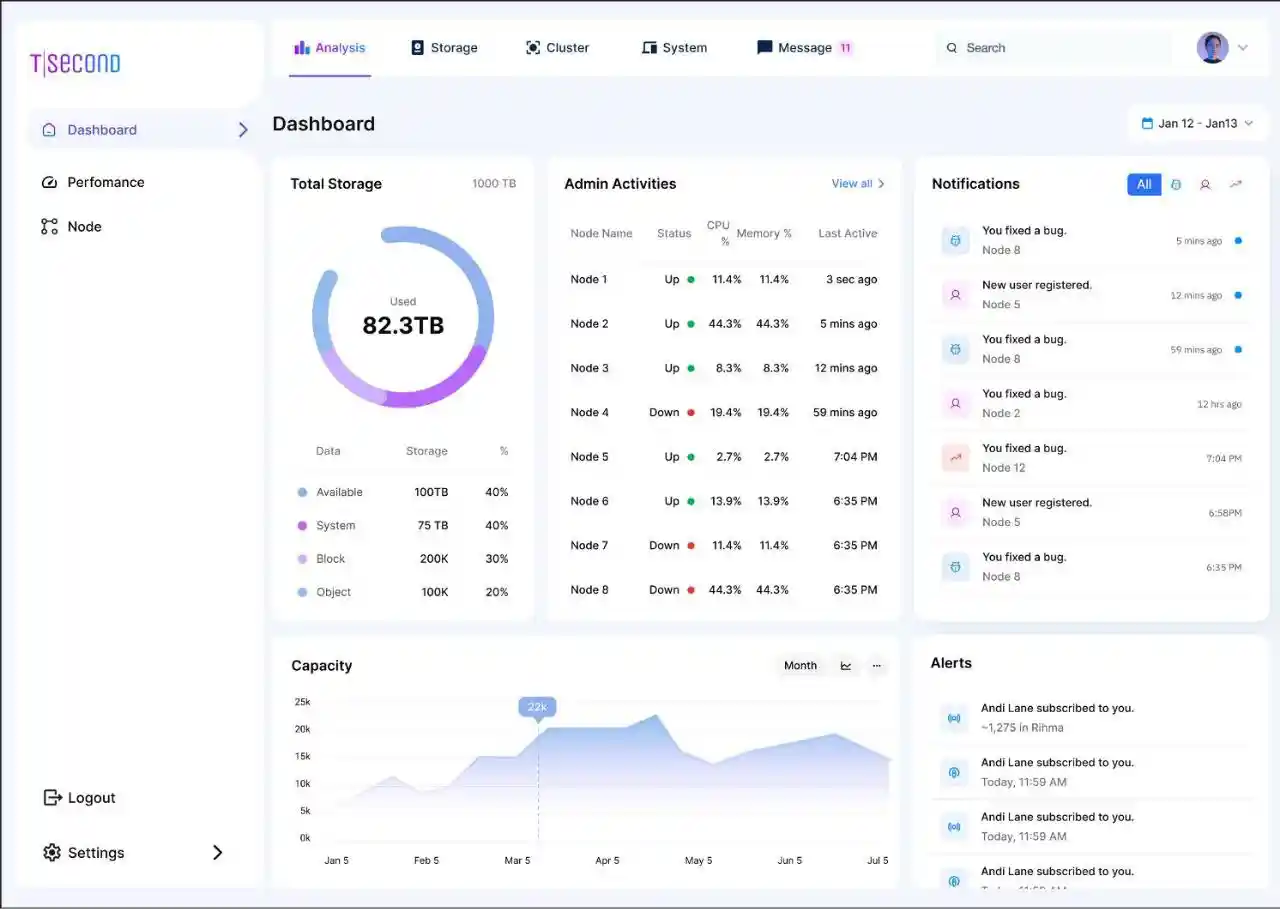Image resolution: width=1280 pixels, height=909 pixels.
Task: Click the bug icon beside Node 8, 5 mins ago
Action: [956, 240]
